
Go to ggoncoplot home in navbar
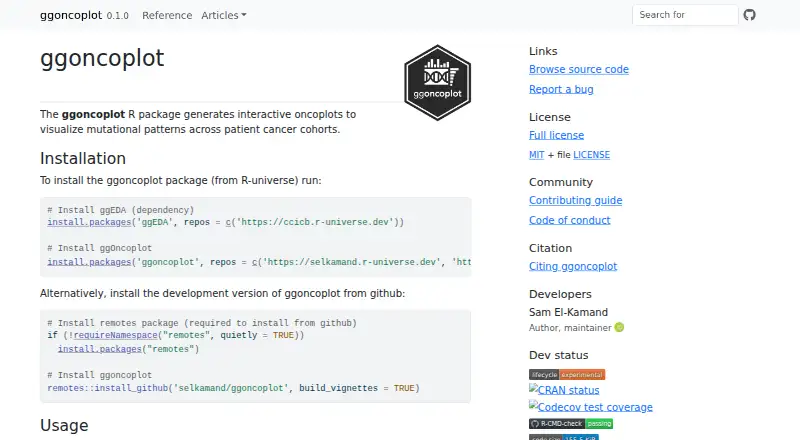coord(71,15)
